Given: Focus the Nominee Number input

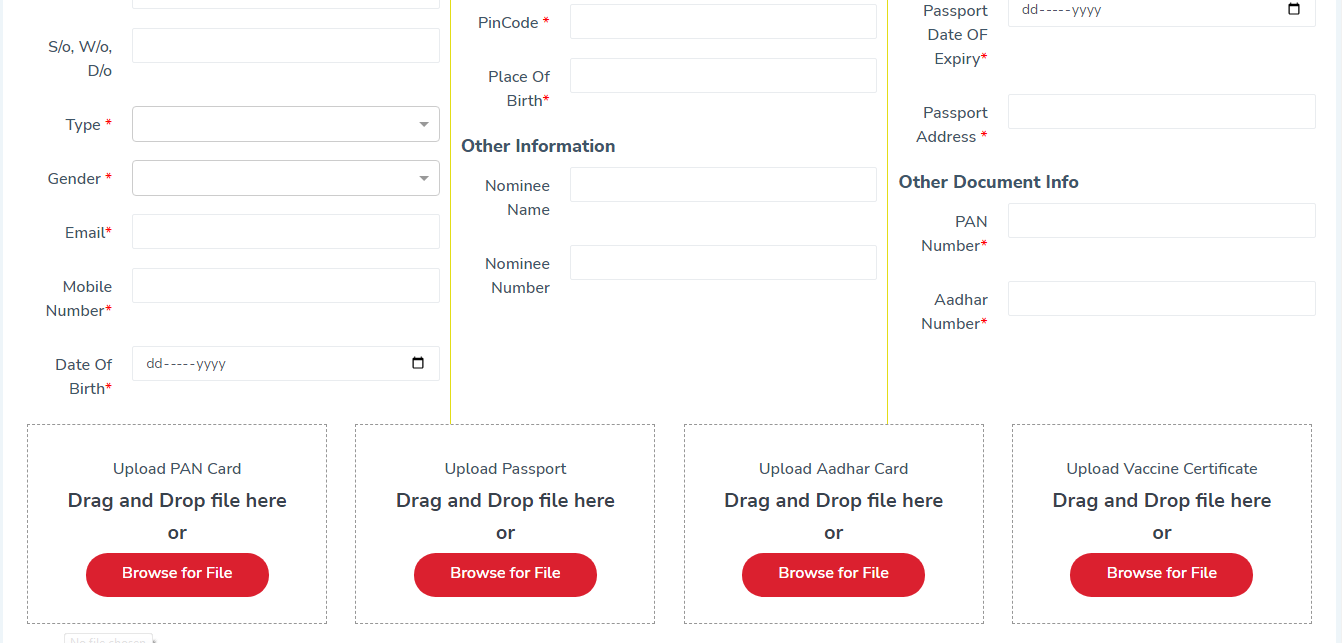Looking at the screenshot, I should click(x=723, y=262).
